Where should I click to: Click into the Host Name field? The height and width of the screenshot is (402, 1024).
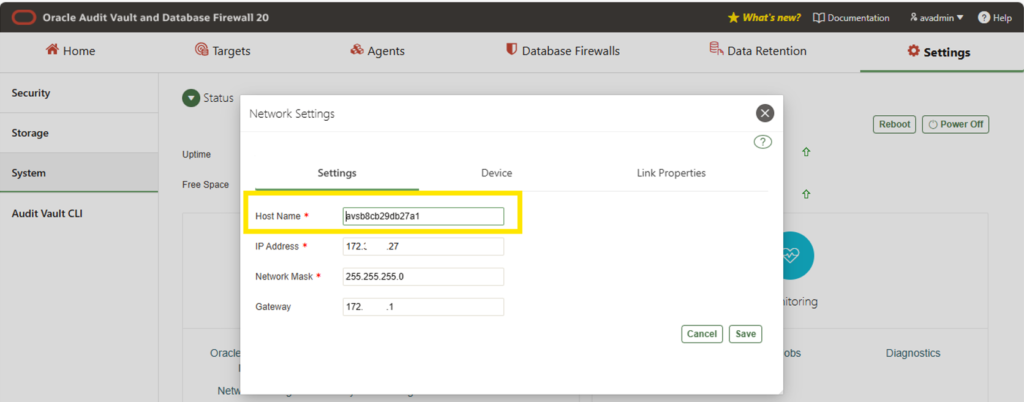tap(423, 216)
